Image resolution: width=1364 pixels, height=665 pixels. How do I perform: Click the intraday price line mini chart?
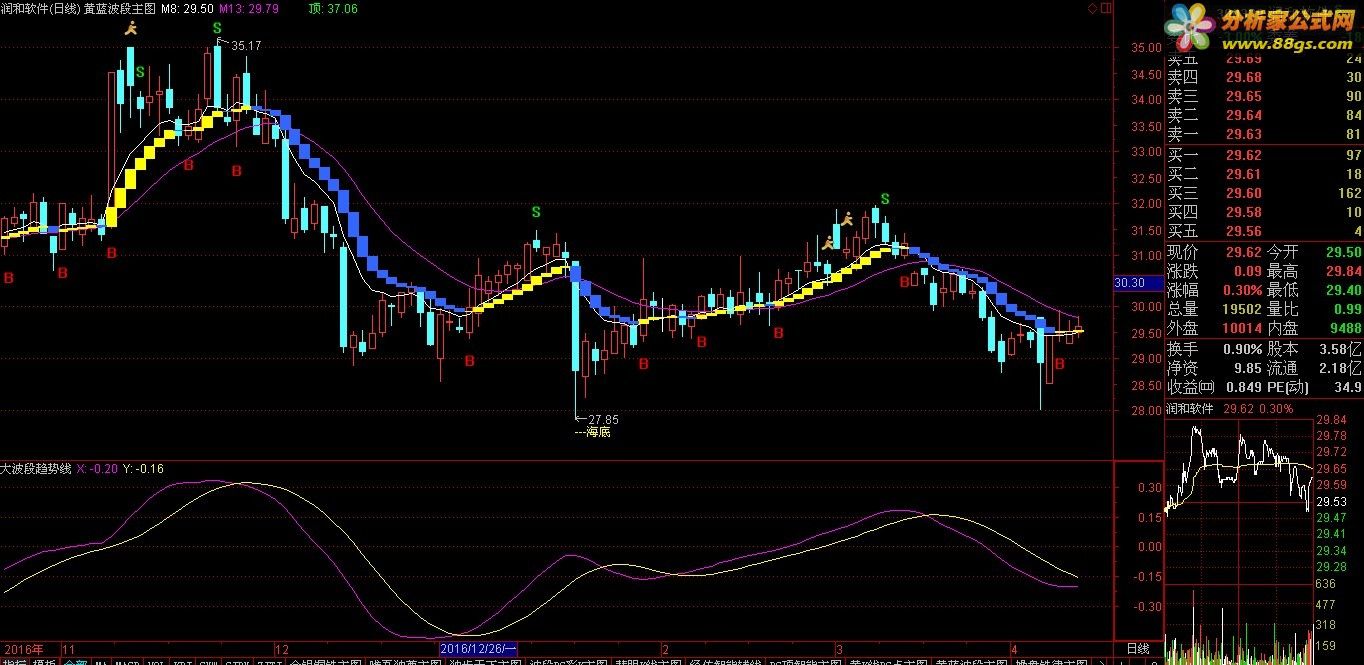pos(1240,468)
